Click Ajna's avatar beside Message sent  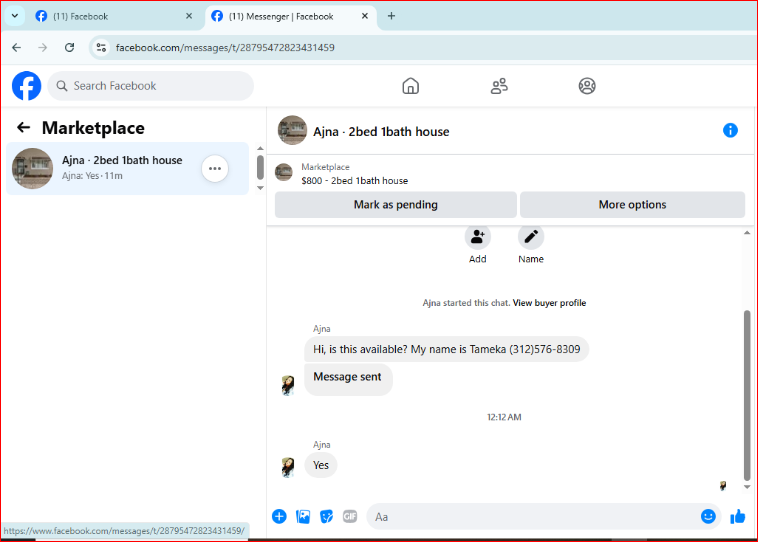pyautogui.click(x=288, y=385)
